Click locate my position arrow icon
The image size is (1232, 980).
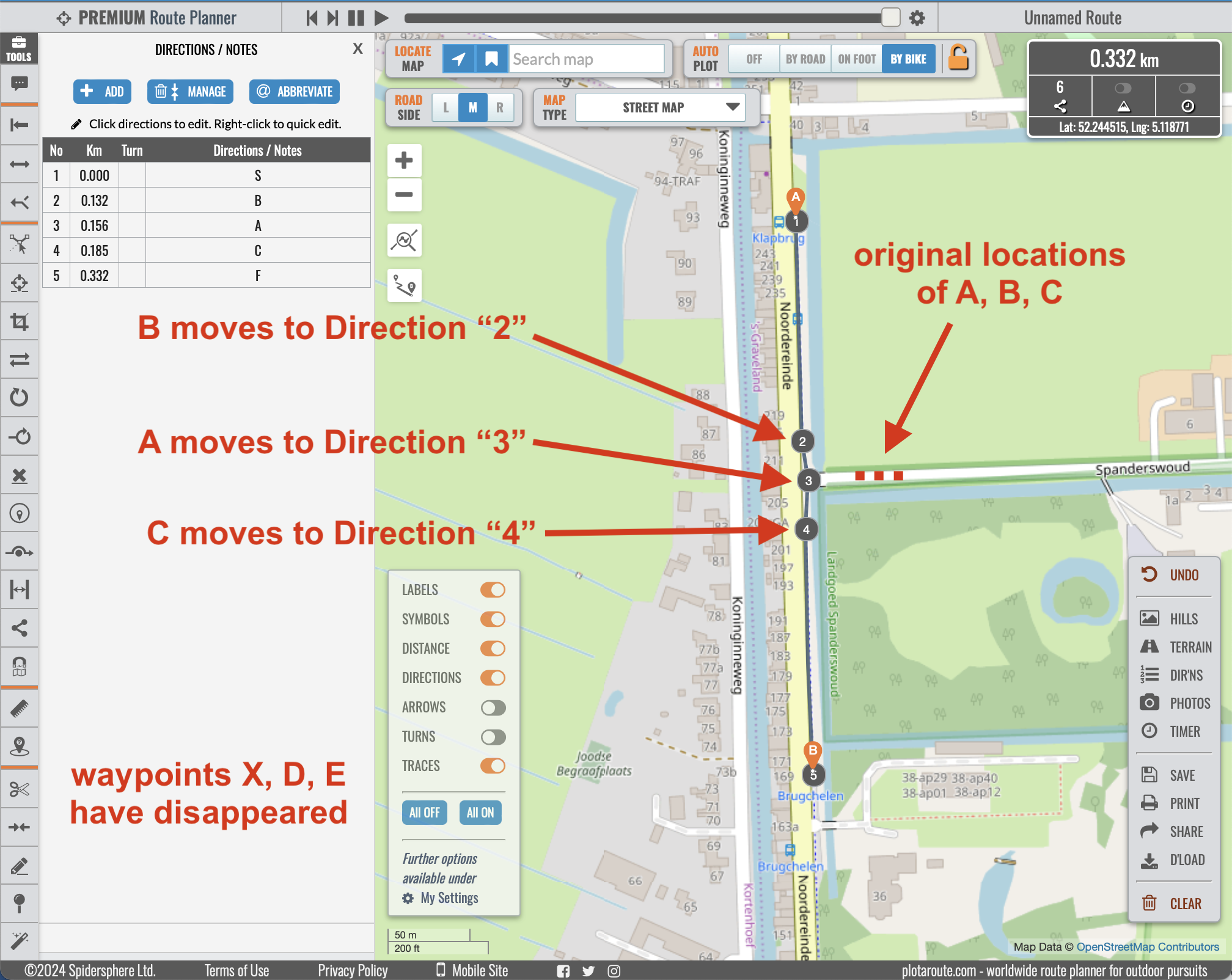tap(458, 59)
